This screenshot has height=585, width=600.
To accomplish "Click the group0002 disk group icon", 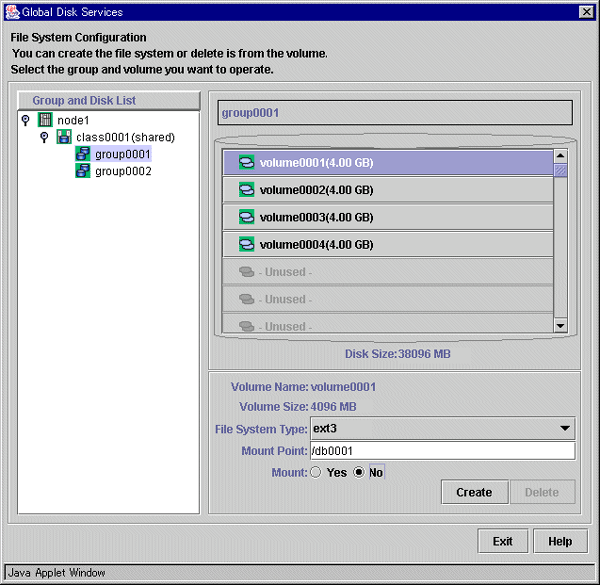I will 83,171.
